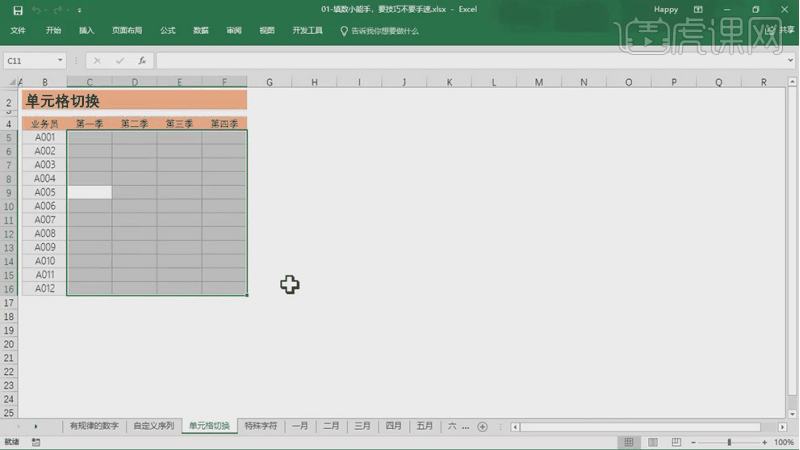This screenshot has width=800, height=450.
Task: Open the 四月 sheet tab
Action: pos(393,426)
